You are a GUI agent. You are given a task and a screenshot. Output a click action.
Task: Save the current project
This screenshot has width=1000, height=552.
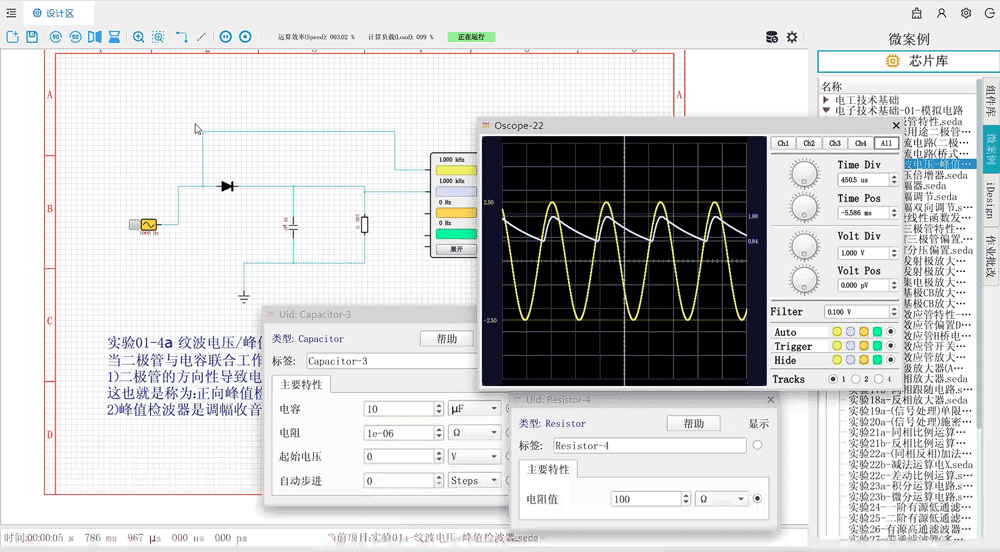(x=32, y=37)
